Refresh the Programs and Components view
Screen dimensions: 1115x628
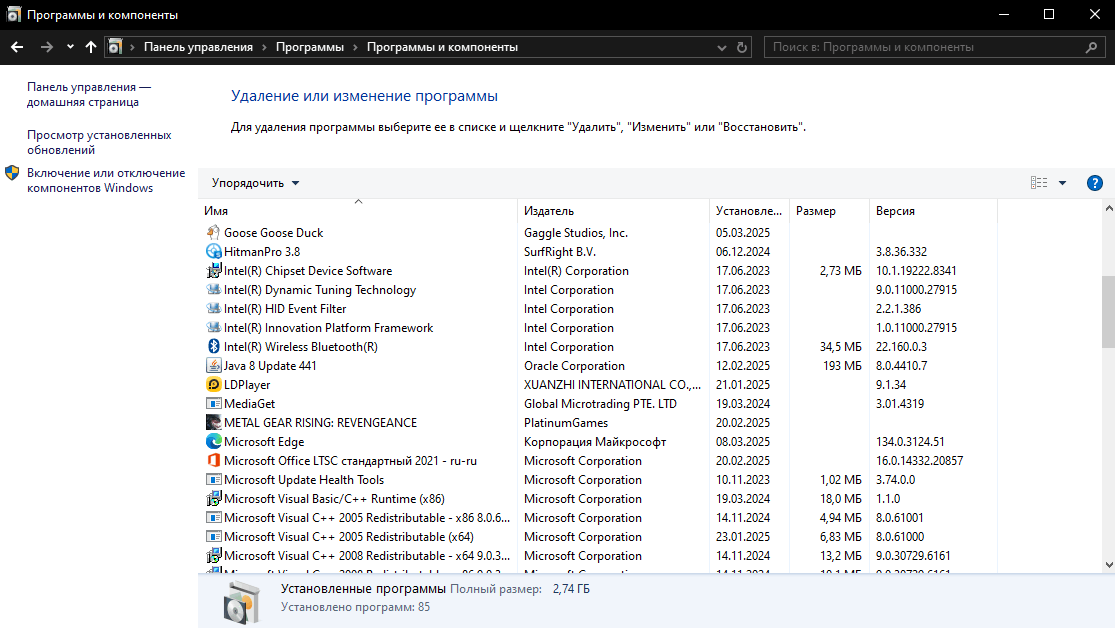(x=742, y=47)
